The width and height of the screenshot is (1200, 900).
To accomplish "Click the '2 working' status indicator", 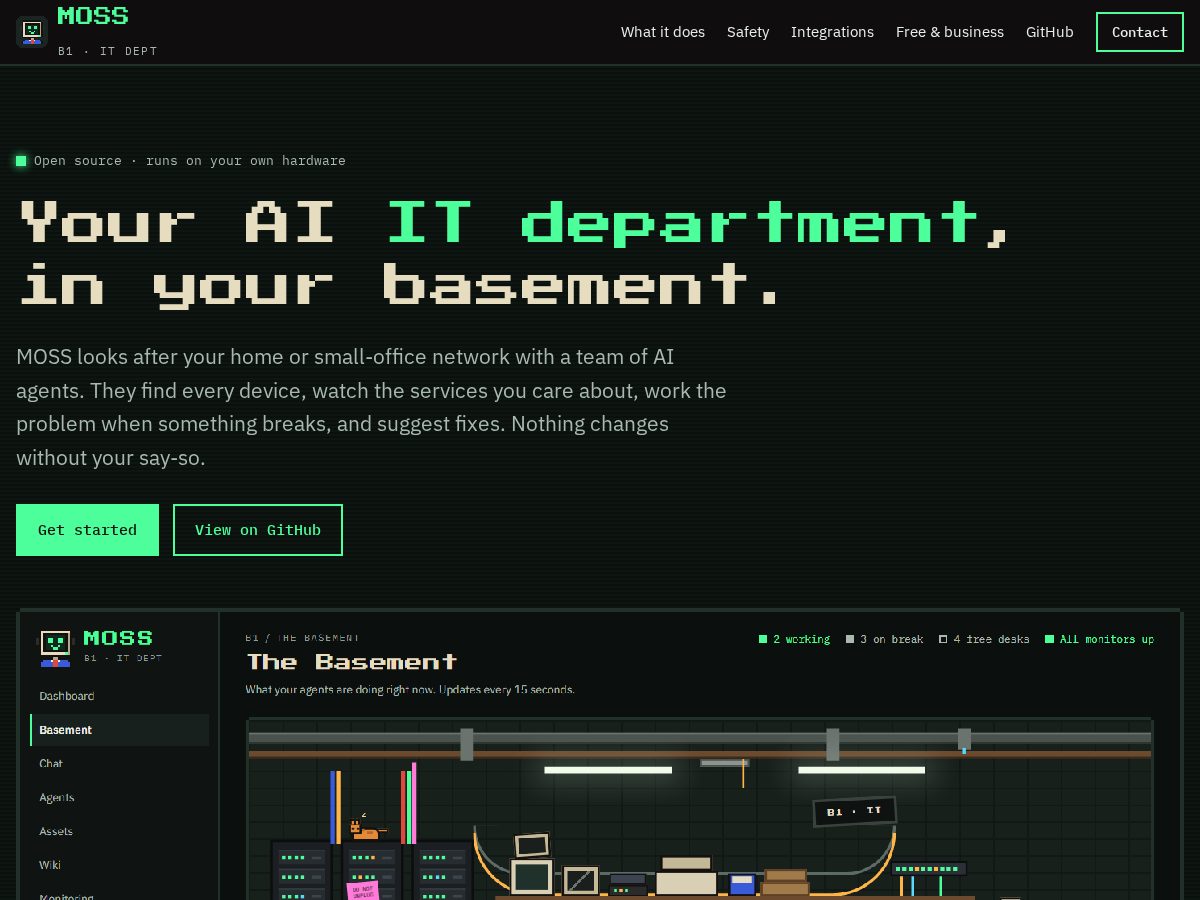I will click(794, 639).
